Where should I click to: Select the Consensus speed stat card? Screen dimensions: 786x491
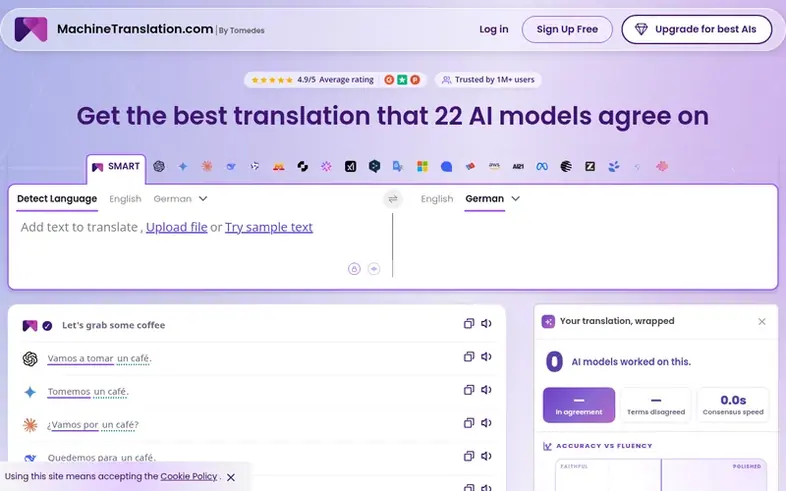pyautogui.click(x=733, y=405)
